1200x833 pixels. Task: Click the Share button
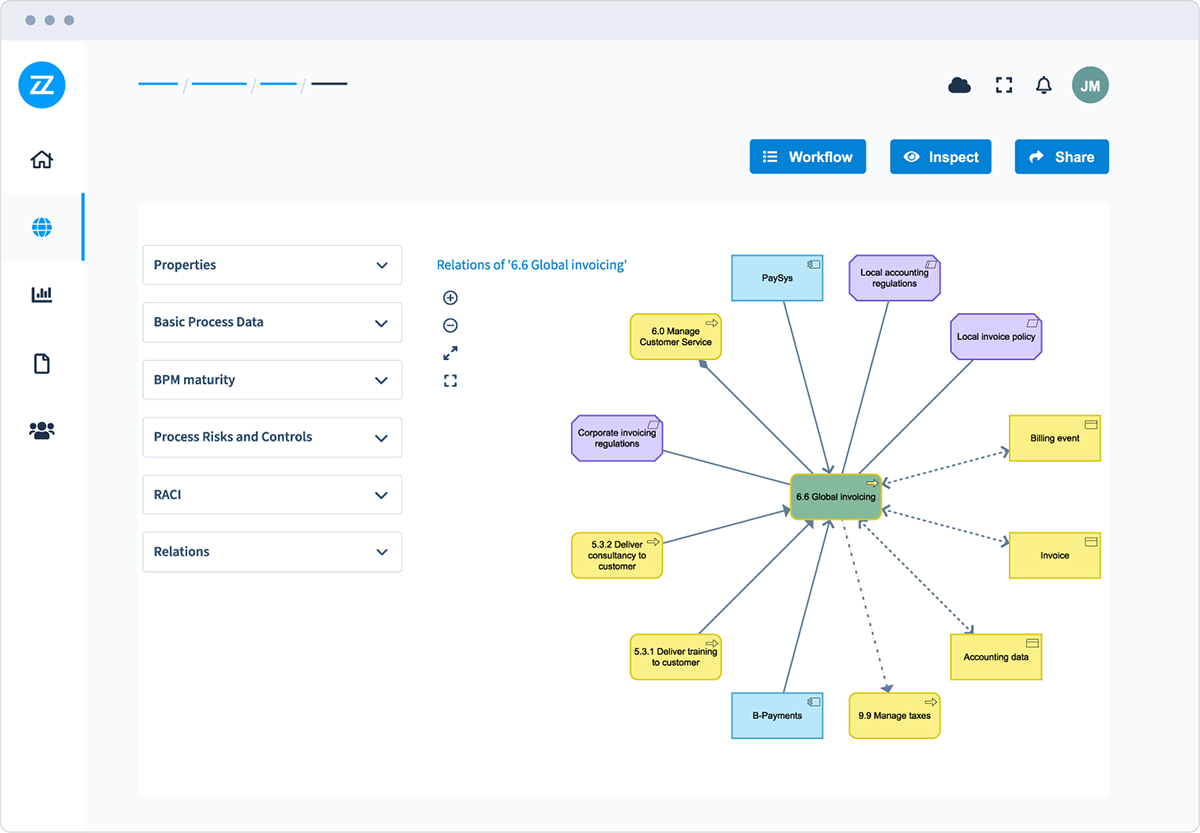tap(1061, 157)
